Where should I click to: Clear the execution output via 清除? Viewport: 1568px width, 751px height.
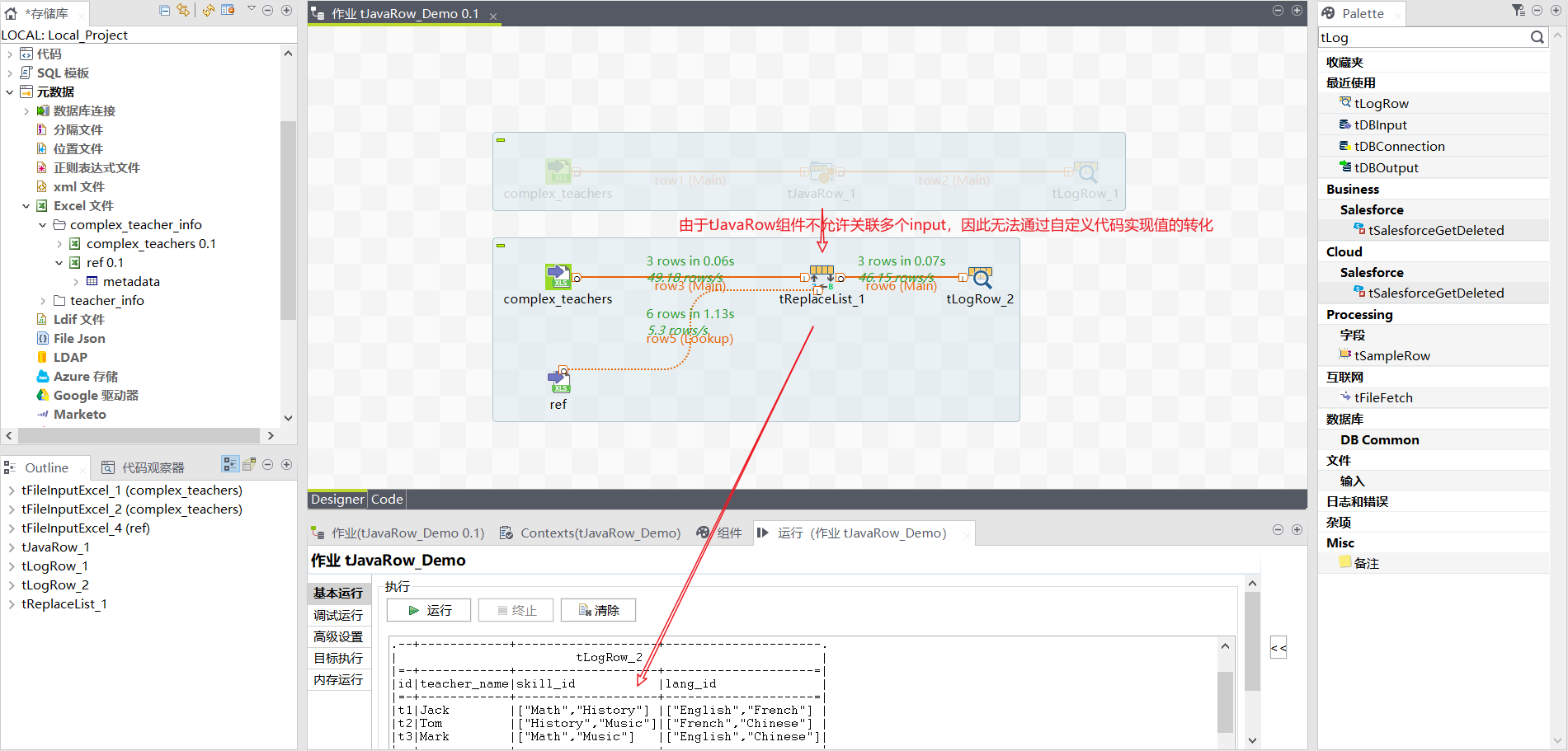pyautogui.click(x=598, y=610)
